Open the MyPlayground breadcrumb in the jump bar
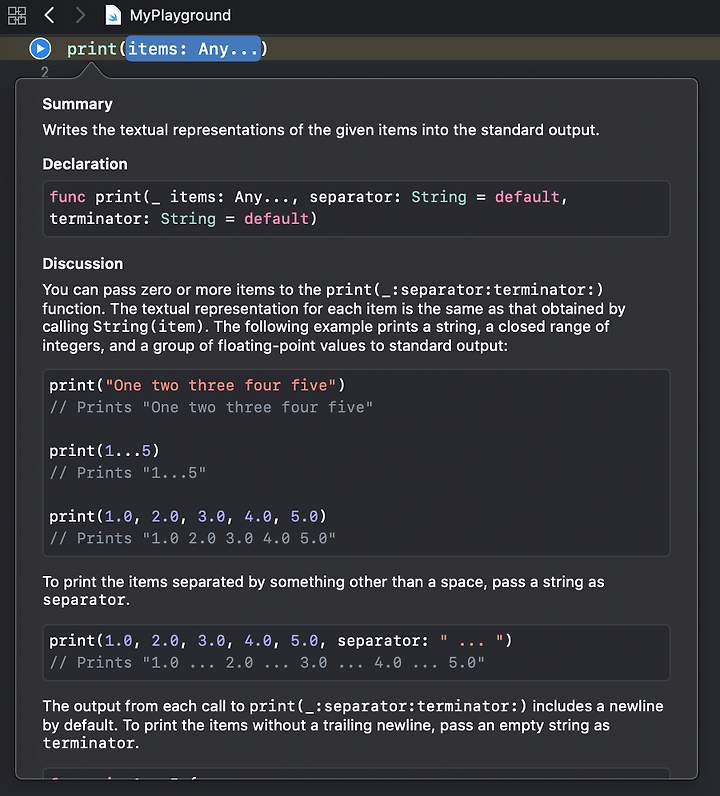 [180, 15]
